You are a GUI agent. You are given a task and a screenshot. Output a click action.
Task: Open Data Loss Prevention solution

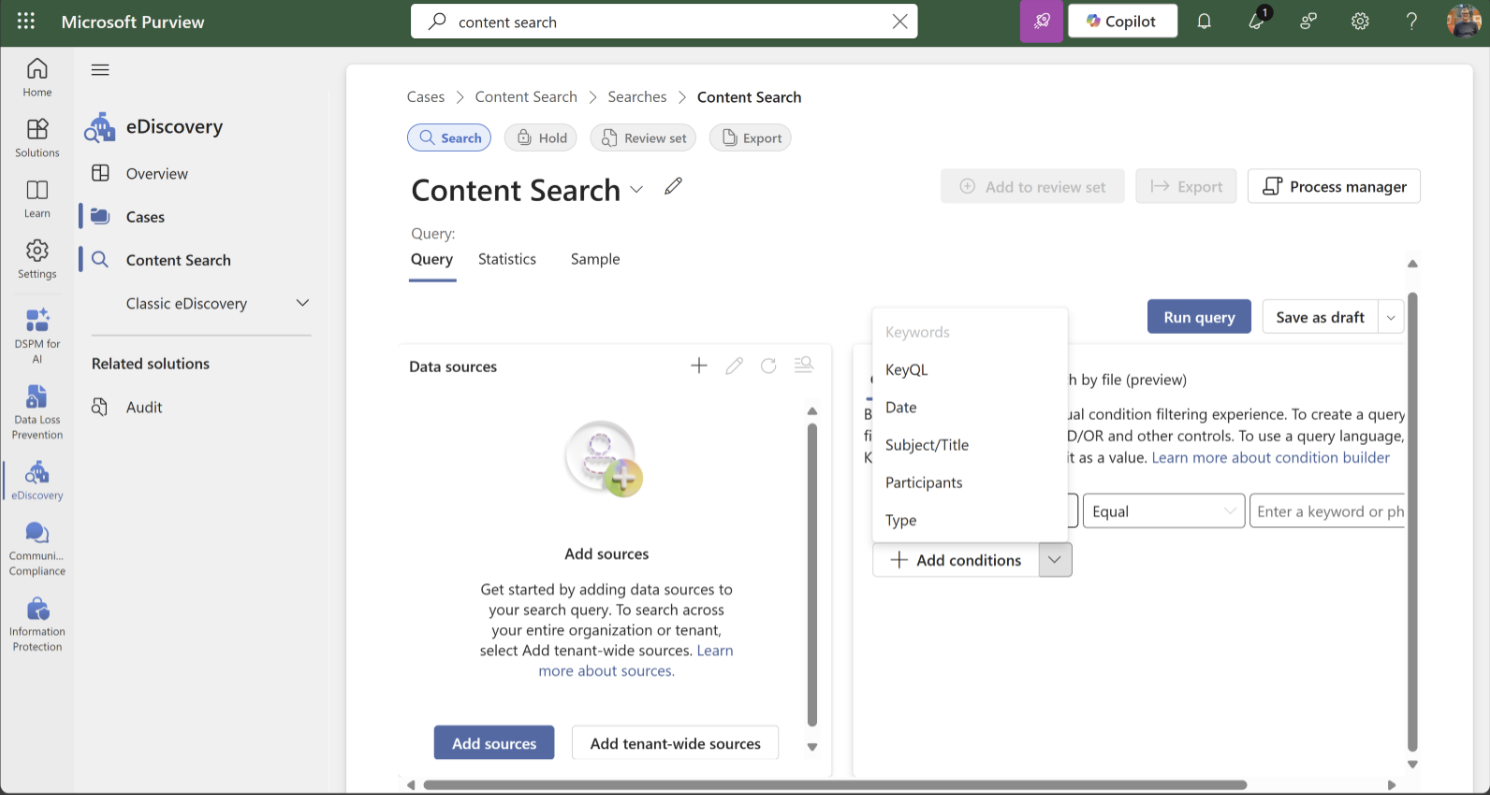[x=37, y=411]
